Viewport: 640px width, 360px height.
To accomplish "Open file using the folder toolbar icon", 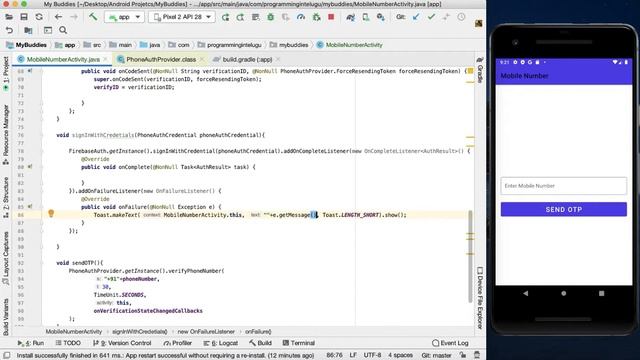I will point(9,17).
